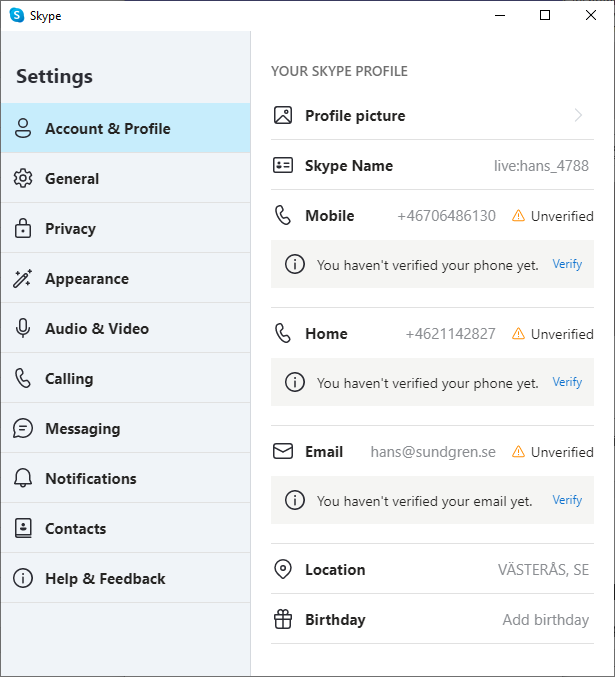Viewport: 615px width, 677px height.
Task: Open the Calling settings section
Action: pos(126,378)
